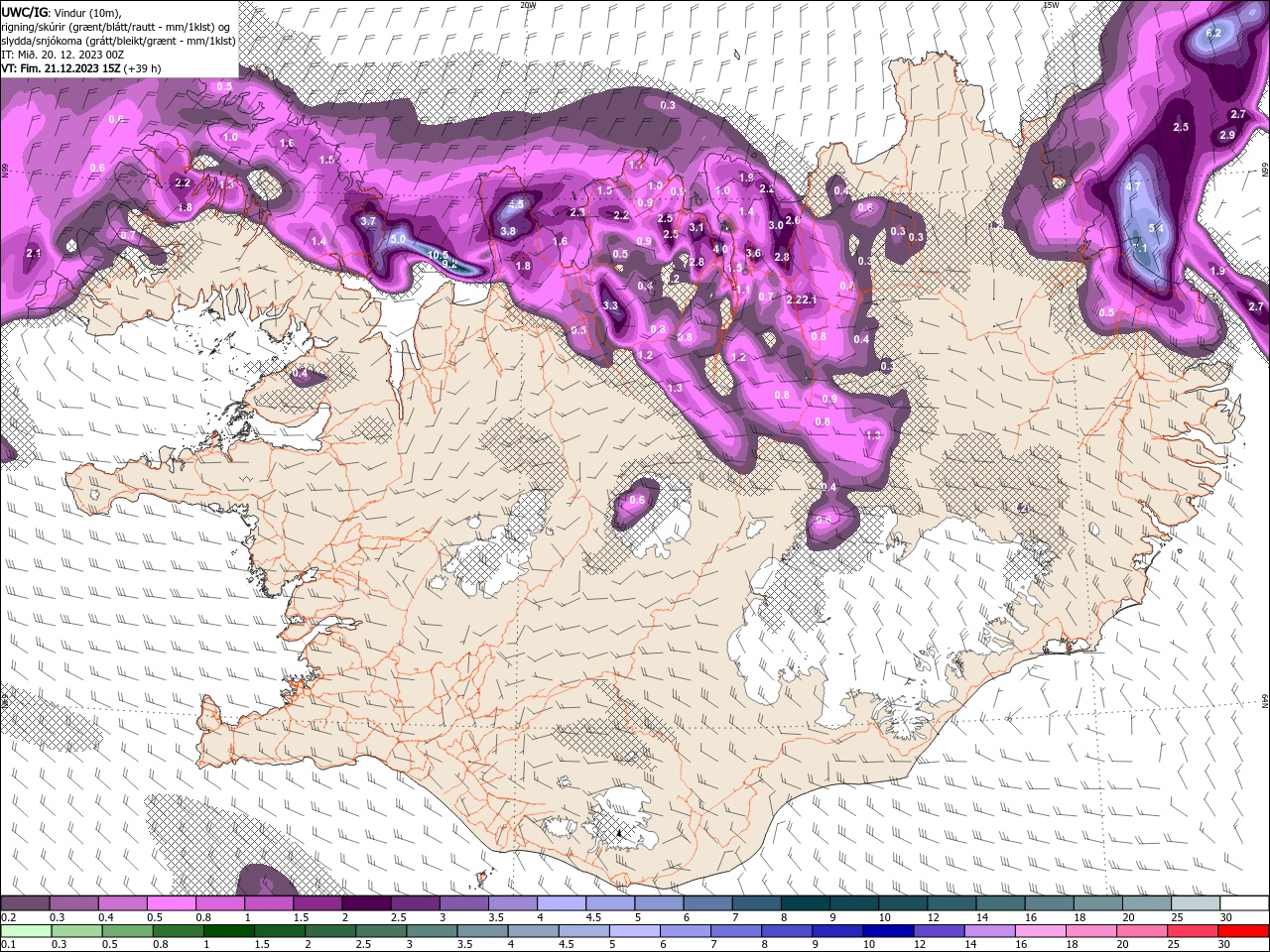The width and height of the screenshot is (1270, 952).
Task: Select the 0.2 snow legend swatch
Action: 25,903
